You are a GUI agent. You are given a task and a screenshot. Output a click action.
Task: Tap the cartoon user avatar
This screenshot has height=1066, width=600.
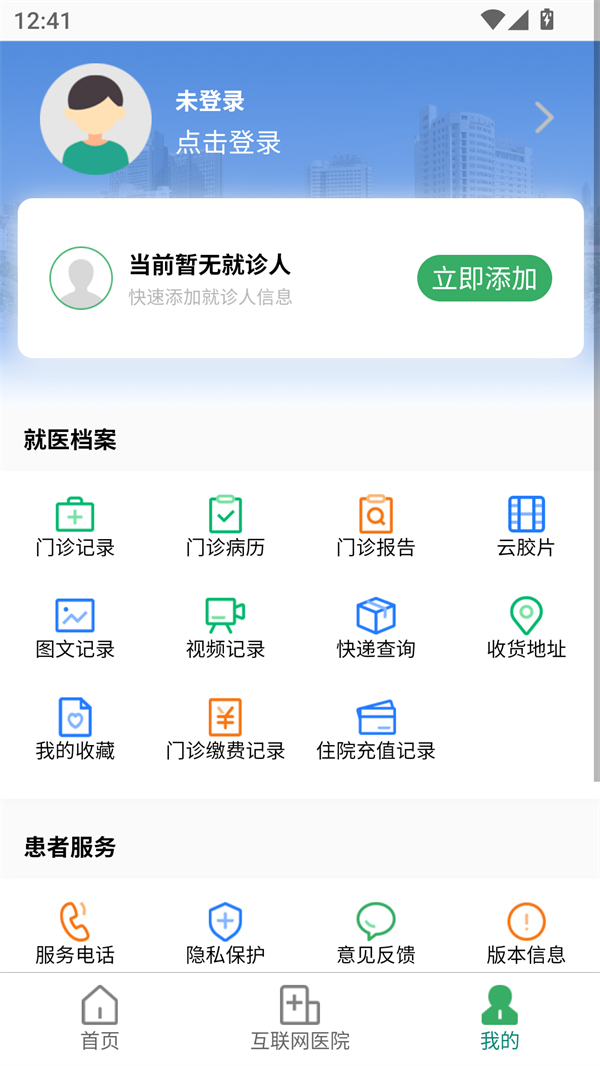click(x=96, y=119)
